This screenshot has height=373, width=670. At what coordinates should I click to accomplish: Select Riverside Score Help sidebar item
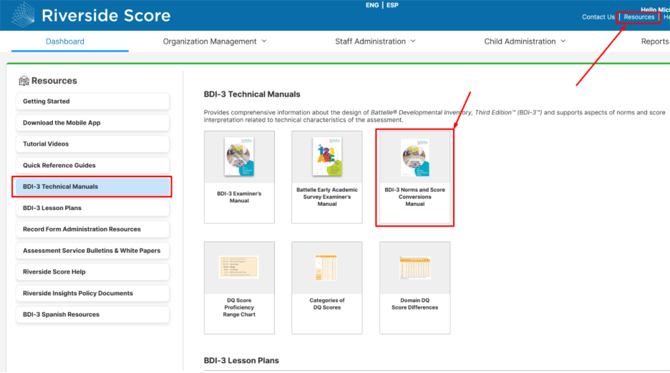click(92, 272)
